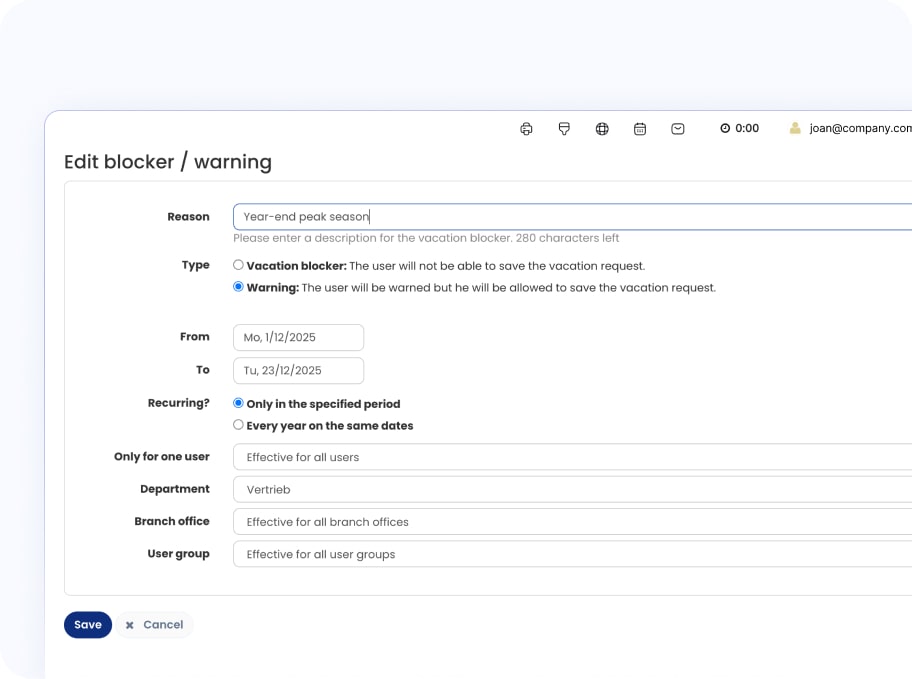The height and width of the screenshot is (679, 912).
Task: Expand the User group dropdown
Action: (x=572, y=554)
